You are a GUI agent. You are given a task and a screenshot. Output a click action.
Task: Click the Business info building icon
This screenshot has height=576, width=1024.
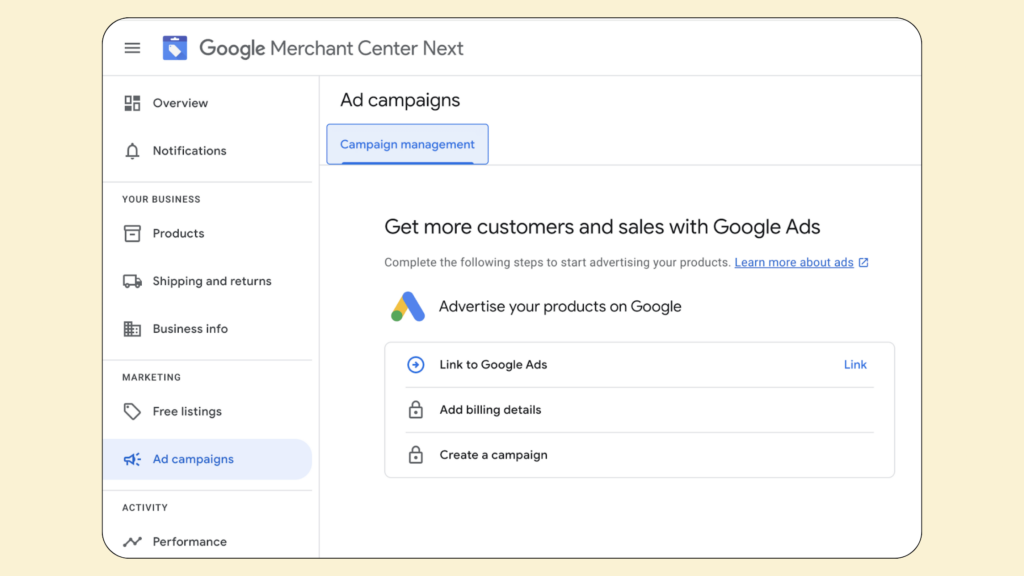pos(132,328)
